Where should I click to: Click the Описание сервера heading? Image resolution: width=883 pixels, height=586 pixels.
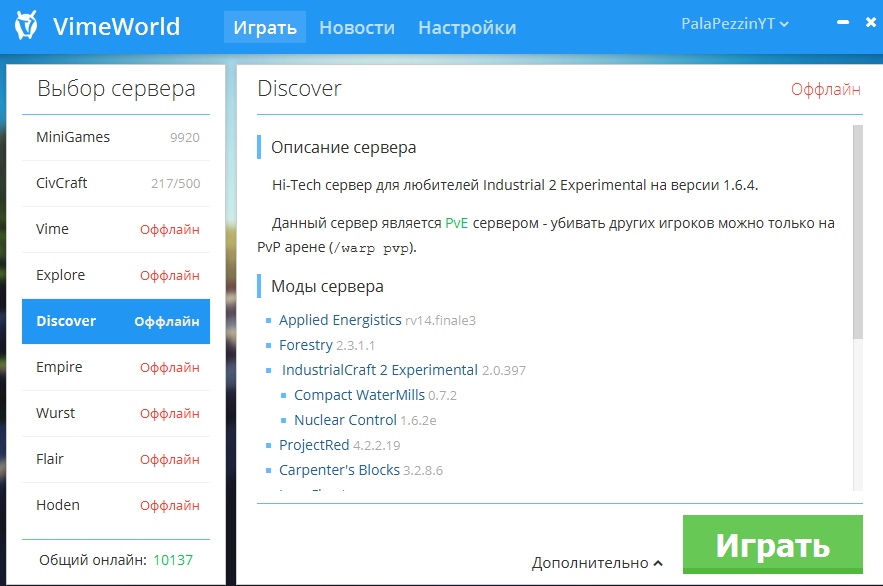click(x=344, y=147)
